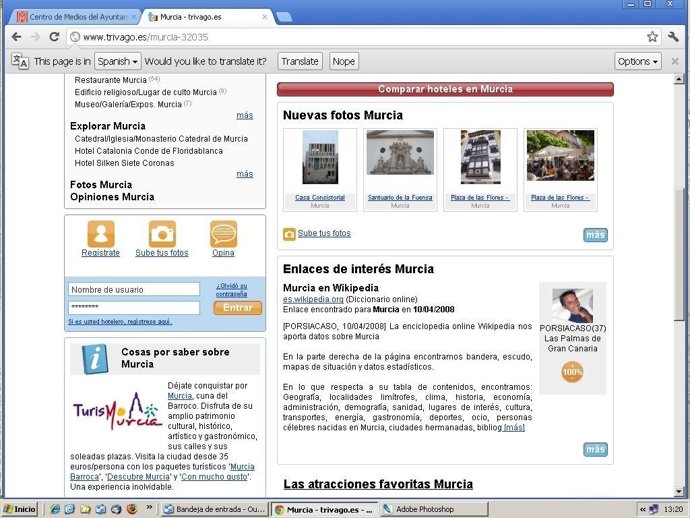Click the system tray network icon
Image resolution: width=690 pixels, height=518 pixels.
pyautogui.click(x=654, y=510)
